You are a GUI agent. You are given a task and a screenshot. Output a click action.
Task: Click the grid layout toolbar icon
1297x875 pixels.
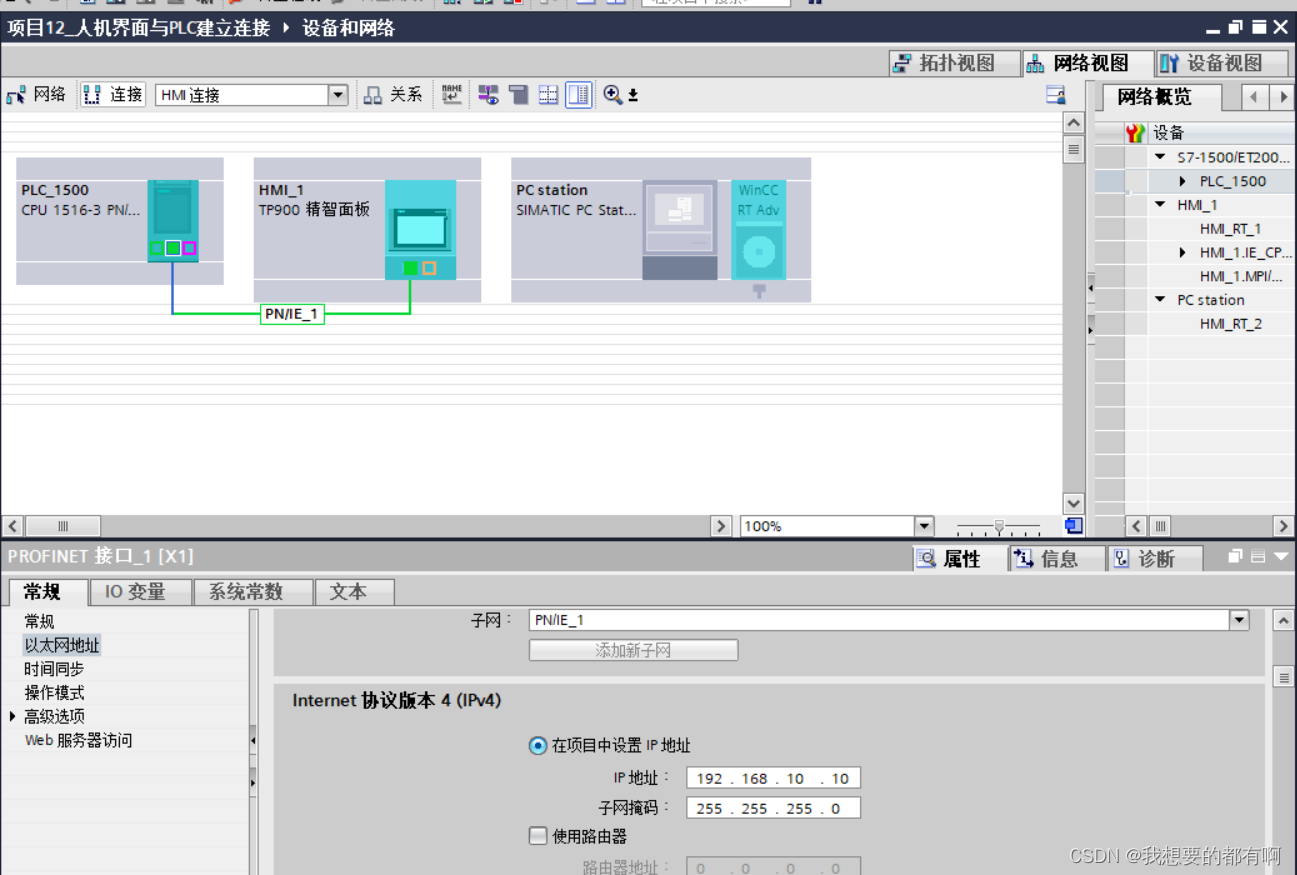548,95
